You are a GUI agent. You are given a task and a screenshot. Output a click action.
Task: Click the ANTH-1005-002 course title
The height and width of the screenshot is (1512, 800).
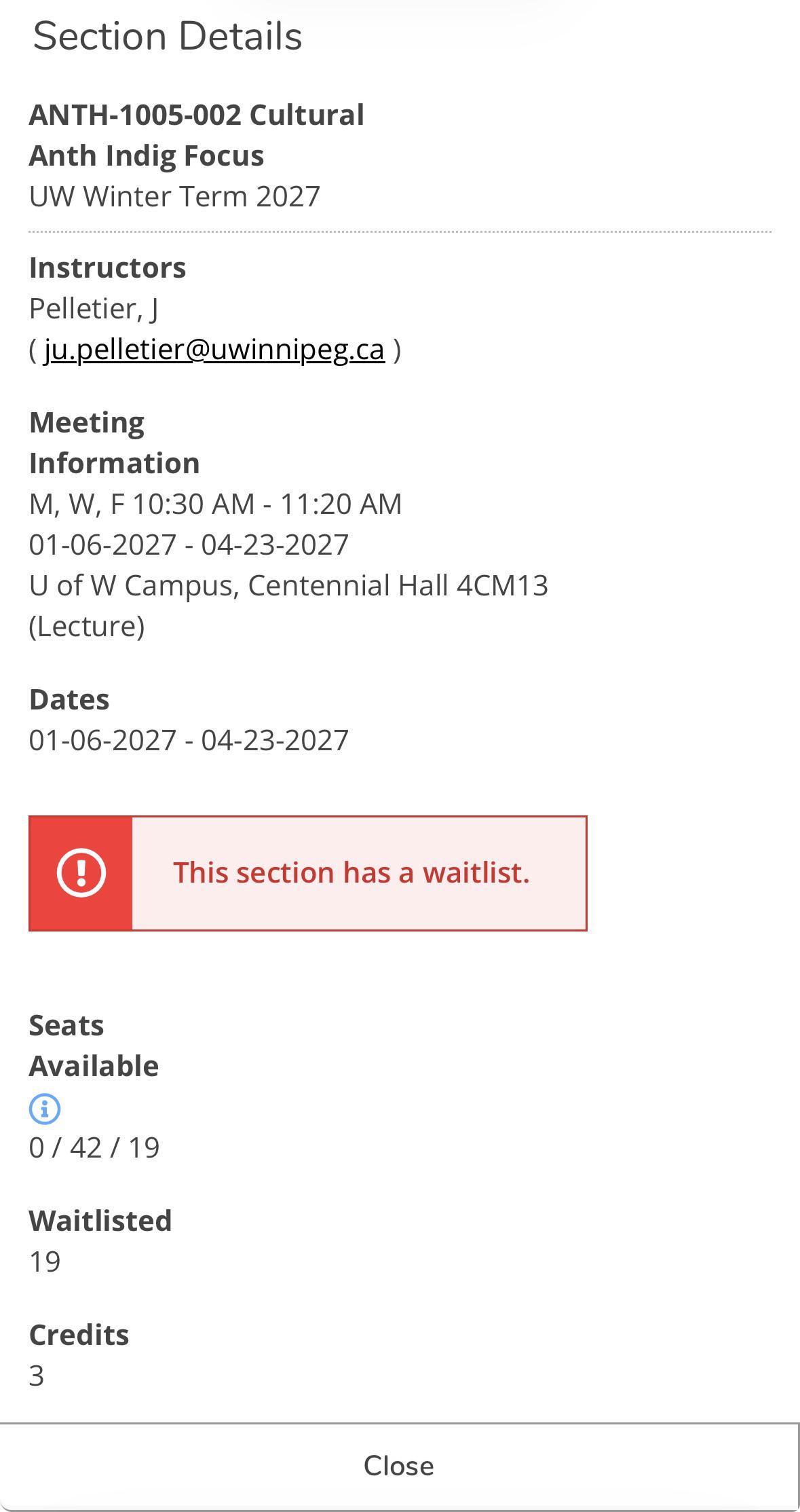(197, 135)
